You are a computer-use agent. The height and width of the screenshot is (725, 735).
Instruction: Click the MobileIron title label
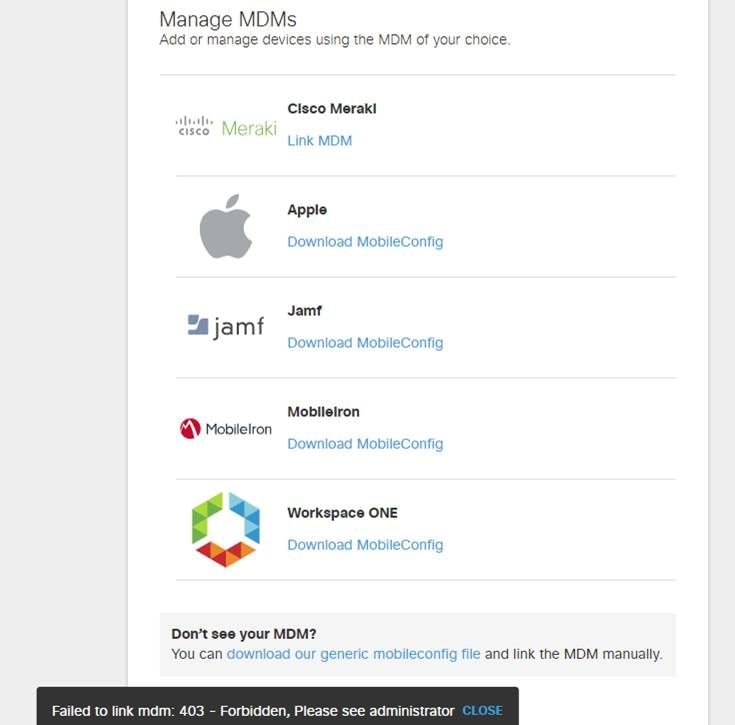[323, 412]
